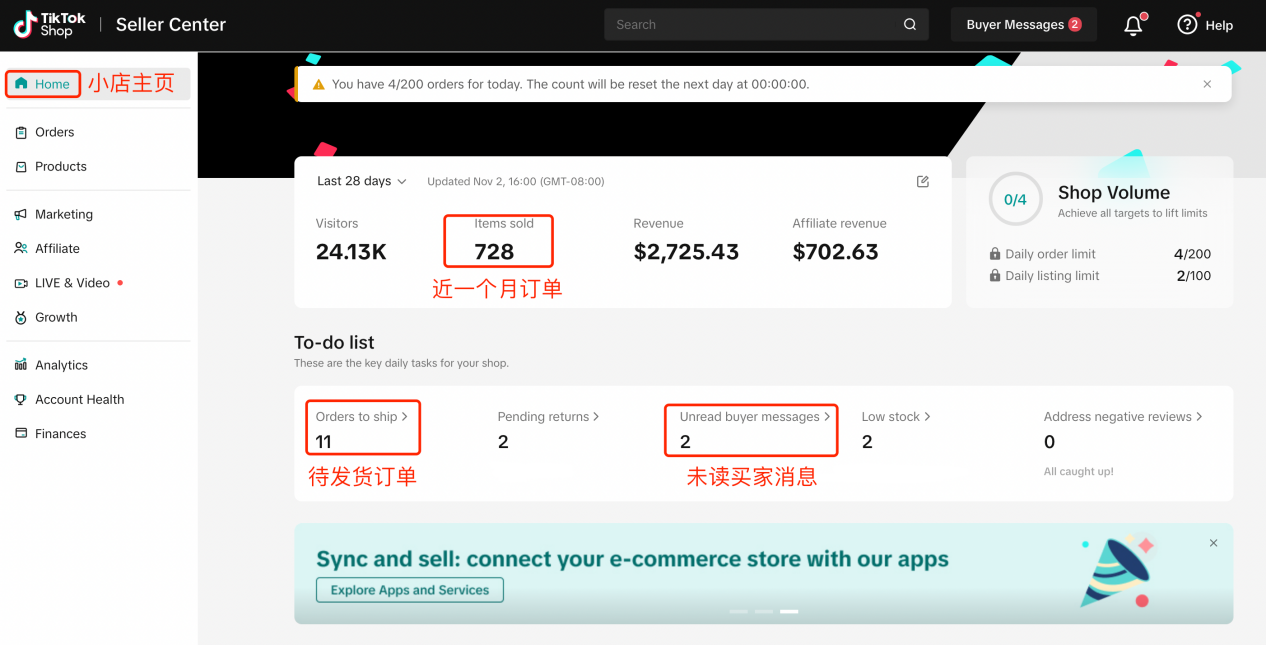Image resolution: width=1266 pixels, height=645 pixels.
Task: Close the Sync and sell banner
Action: 1213,543
